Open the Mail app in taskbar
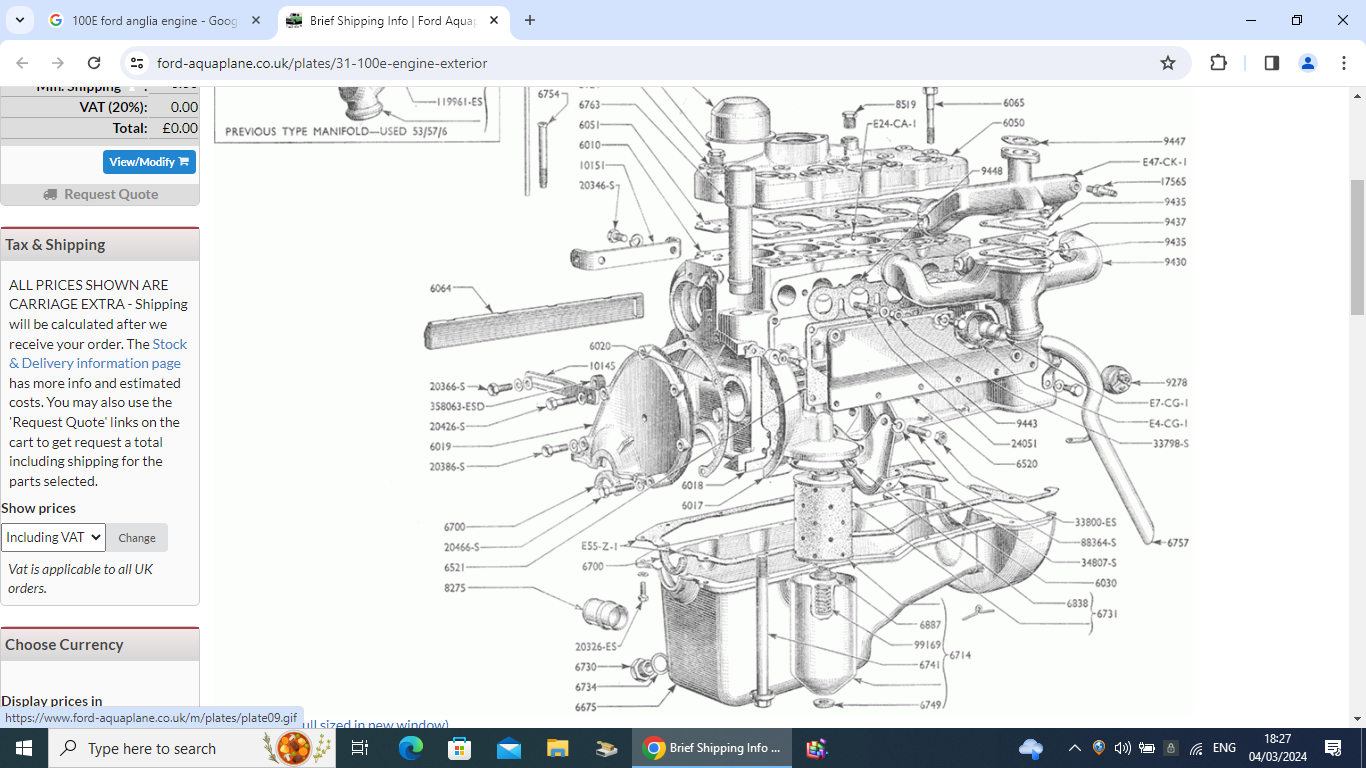This screenshot has width=1366, height=768. [x=509, y=748]
